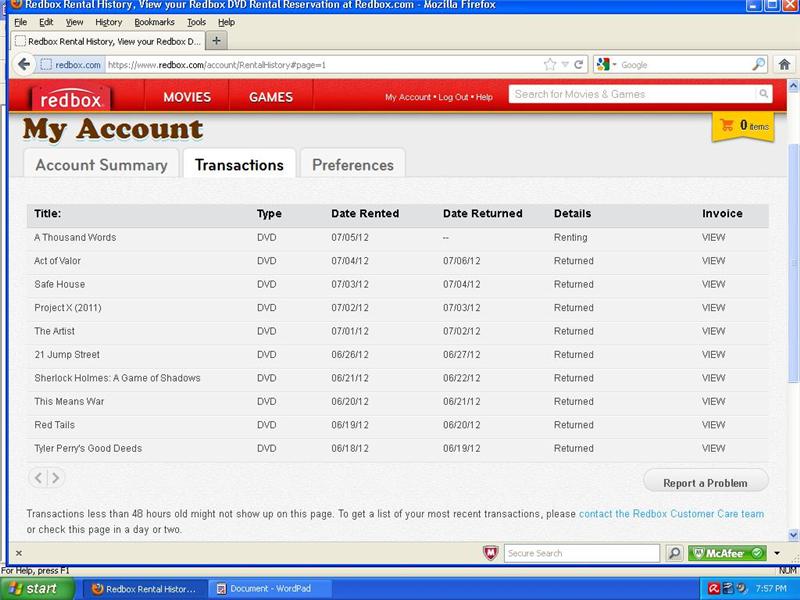Go to the previous transactions page arrow
The height and width of the screenshot is (600, 800).
pos(38,478)
